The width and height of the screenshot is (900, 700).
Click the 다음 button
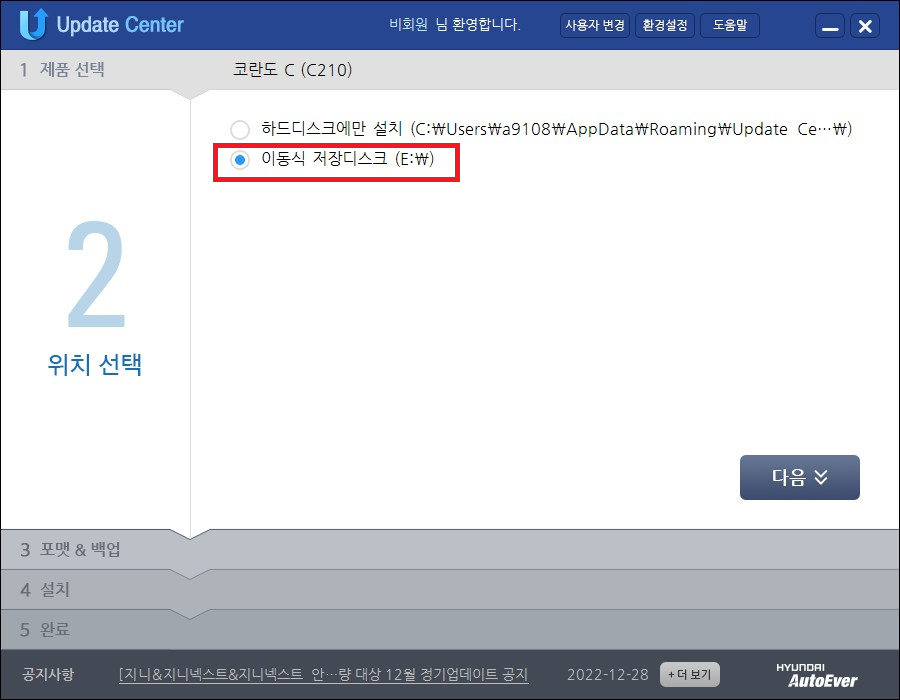click(800, 477)
